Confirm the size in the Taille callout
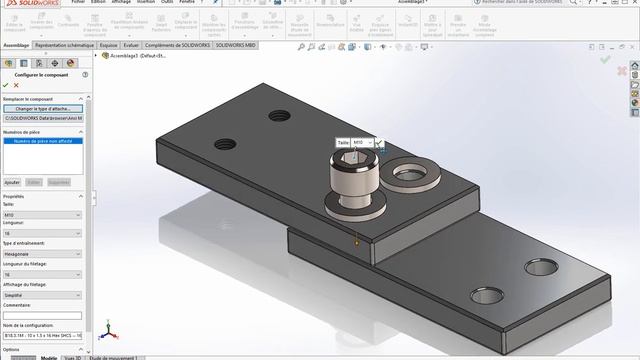Screen dimensions: 640x360 [x=379, y=142]
